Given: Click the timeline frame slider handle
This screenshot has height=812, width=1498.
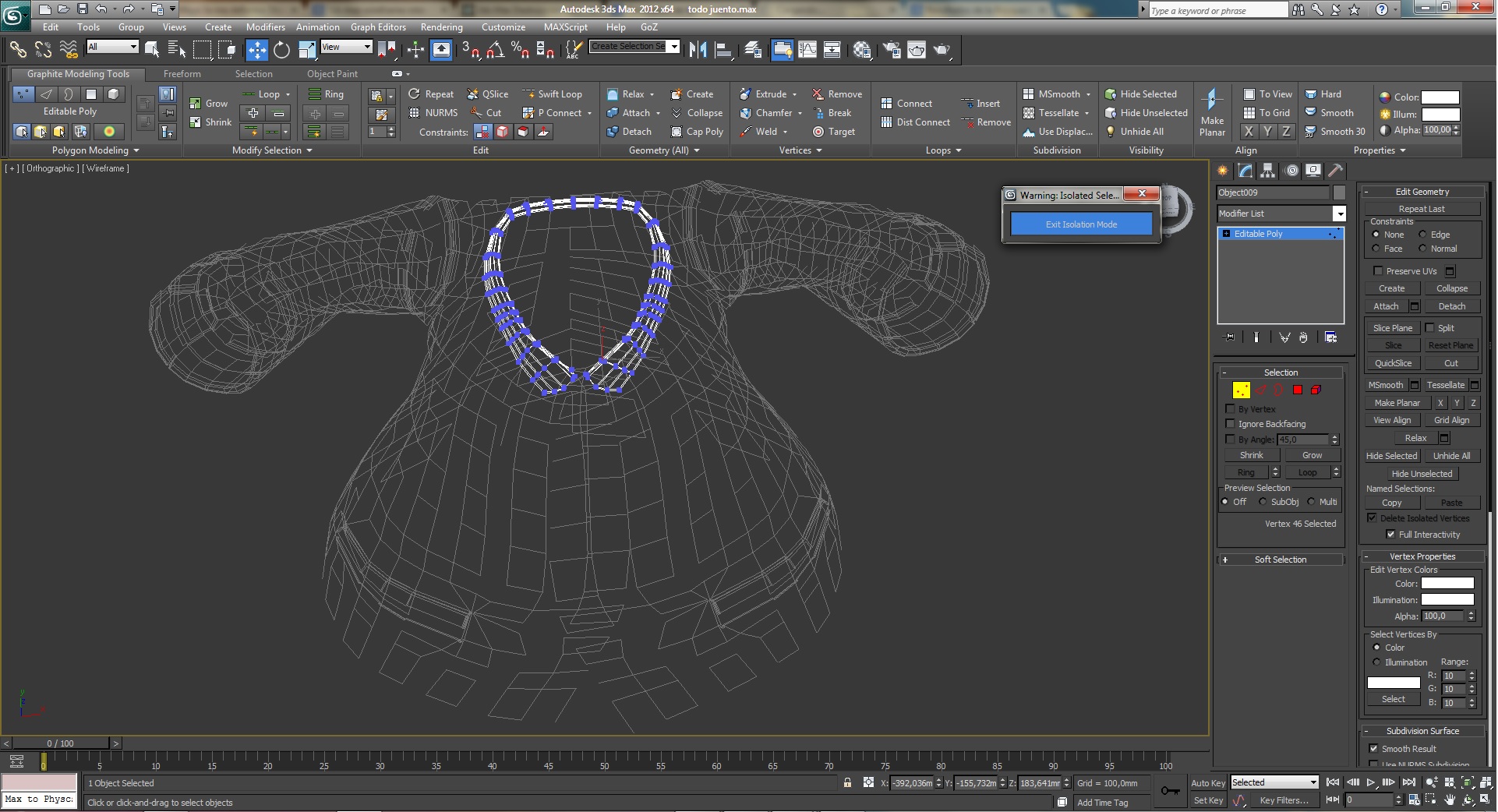Looking at the screenshot, I should tap(60, 743).
